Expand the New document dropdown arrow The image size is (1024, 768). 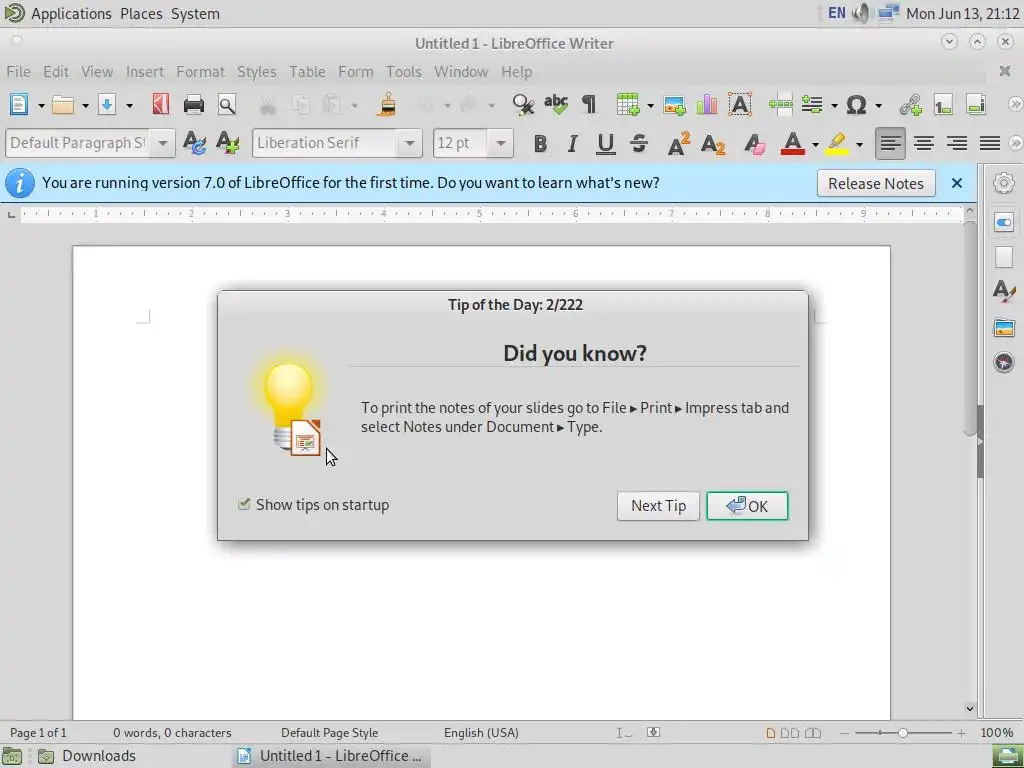40,105
